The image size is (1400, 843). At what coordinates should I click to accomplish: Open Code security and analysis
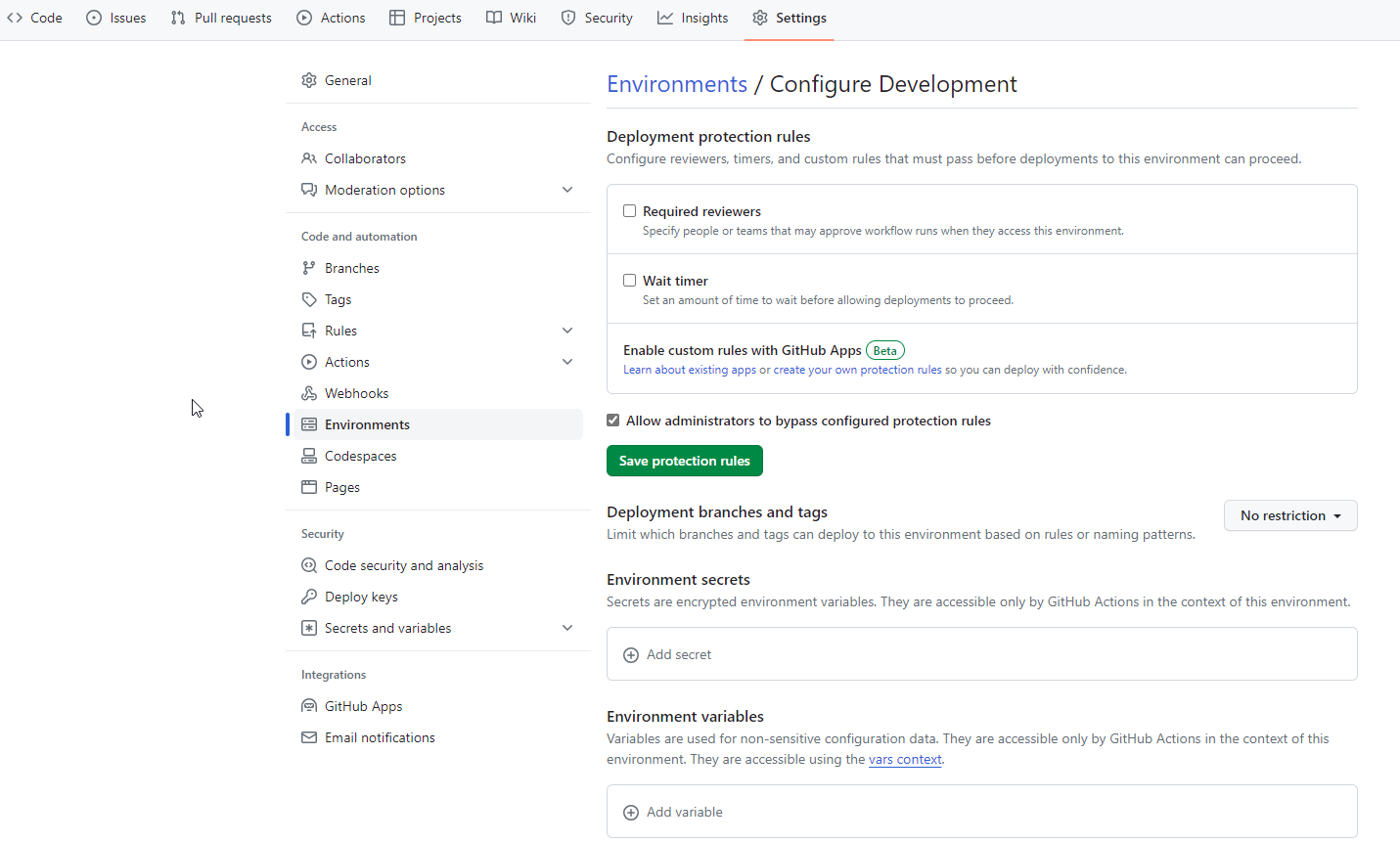coord(438,565)
